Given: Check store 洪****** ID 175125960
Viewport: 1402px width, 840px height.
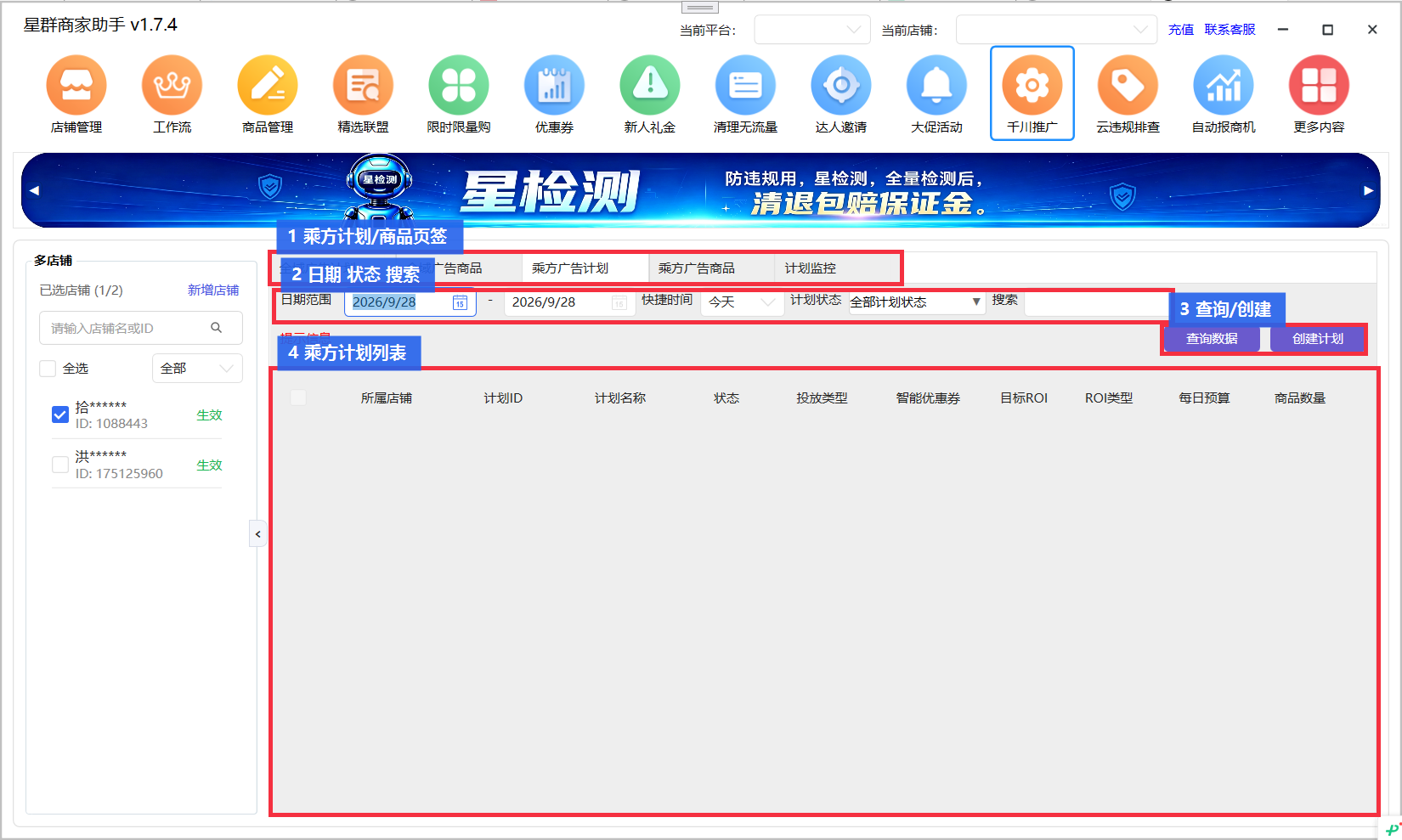Looking at the screenshot, I should [x=60, y=465].
